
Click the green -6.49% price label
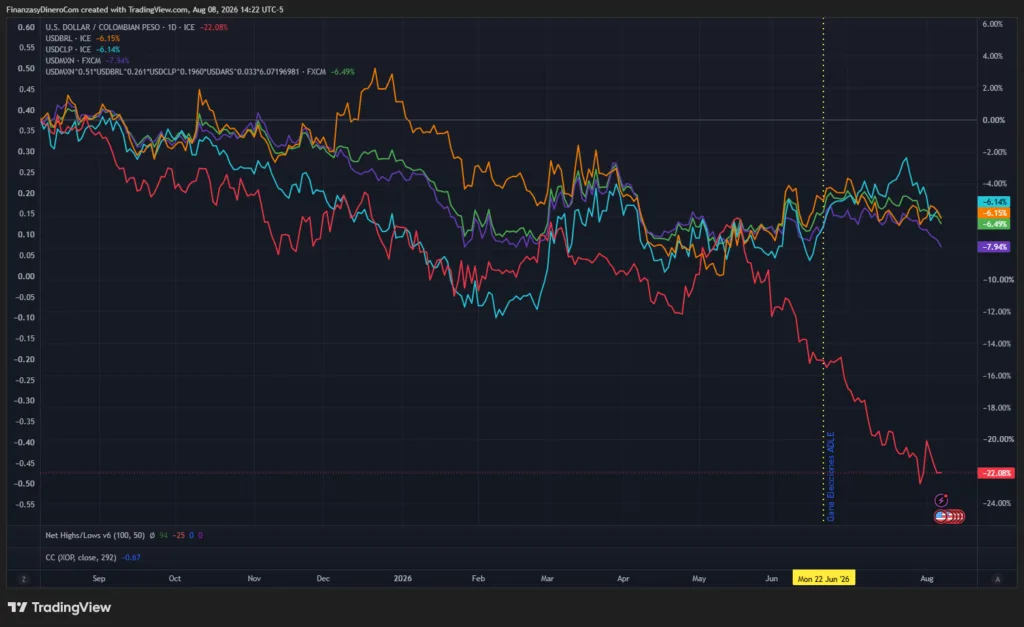(993, 224)
